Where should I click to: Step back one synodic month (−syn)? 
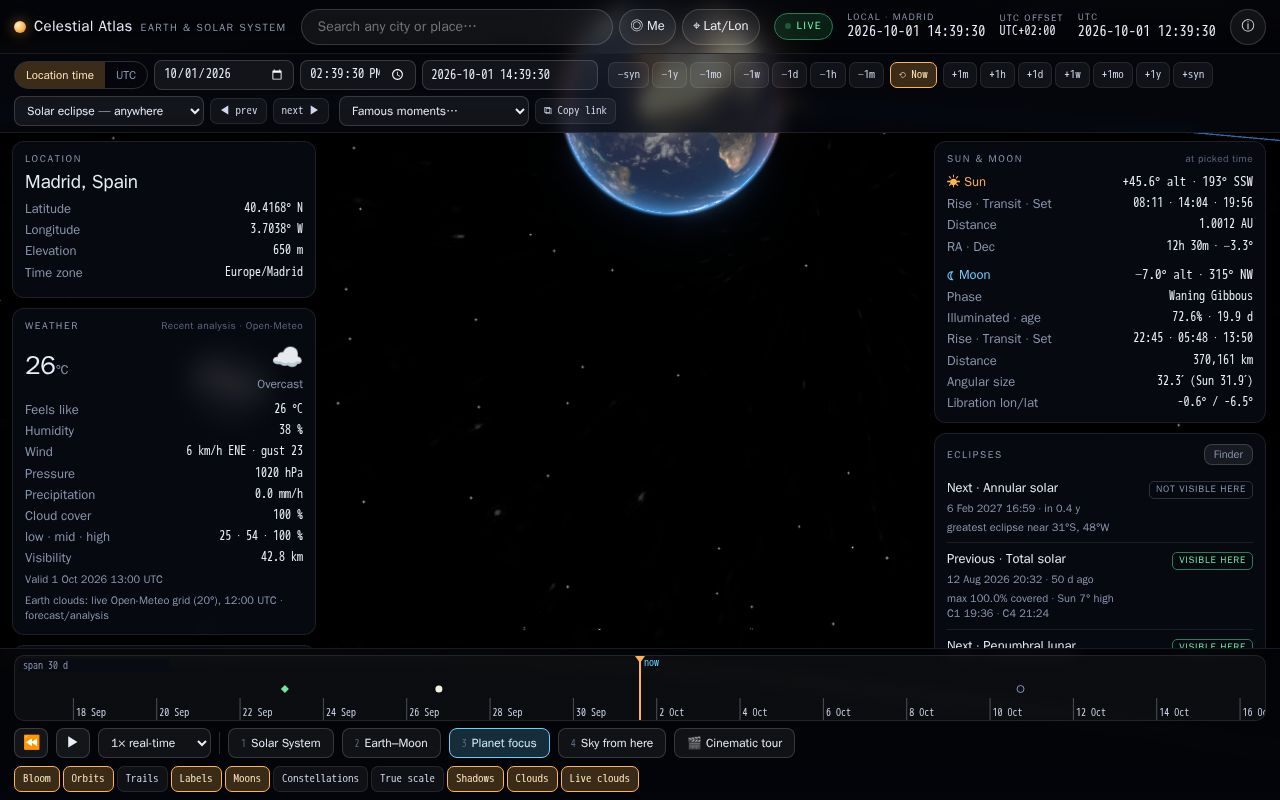[x=629, y=75]
